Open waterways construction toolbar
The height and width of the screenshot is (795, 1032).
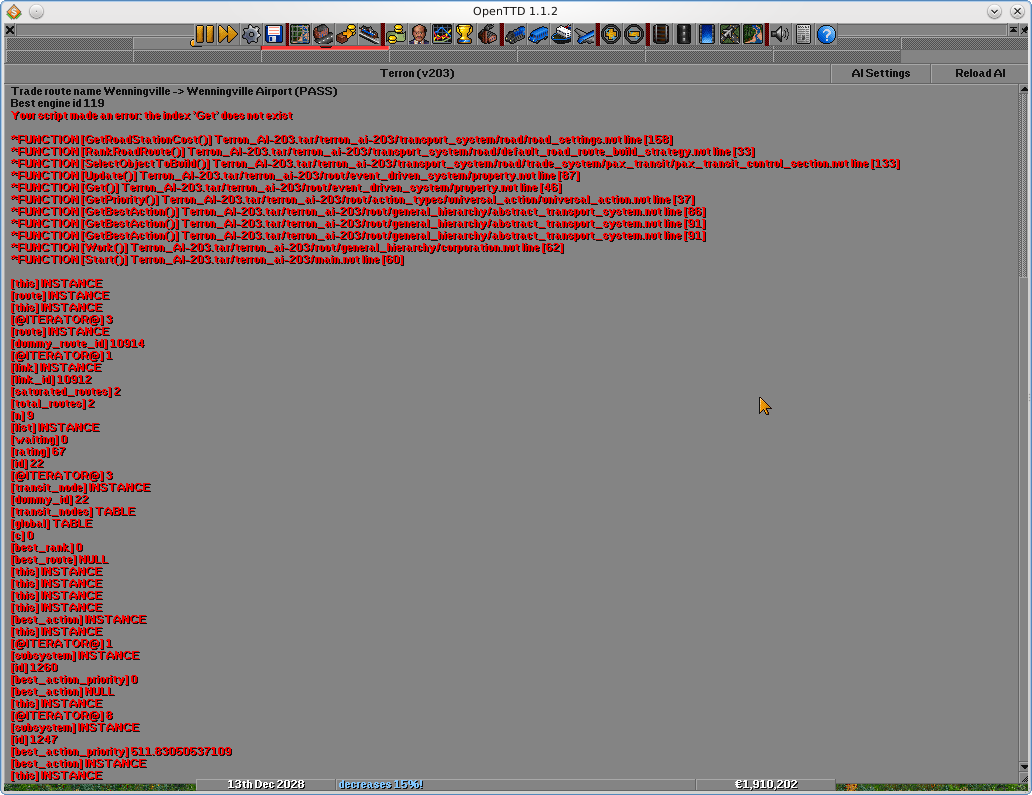(706, 34)
